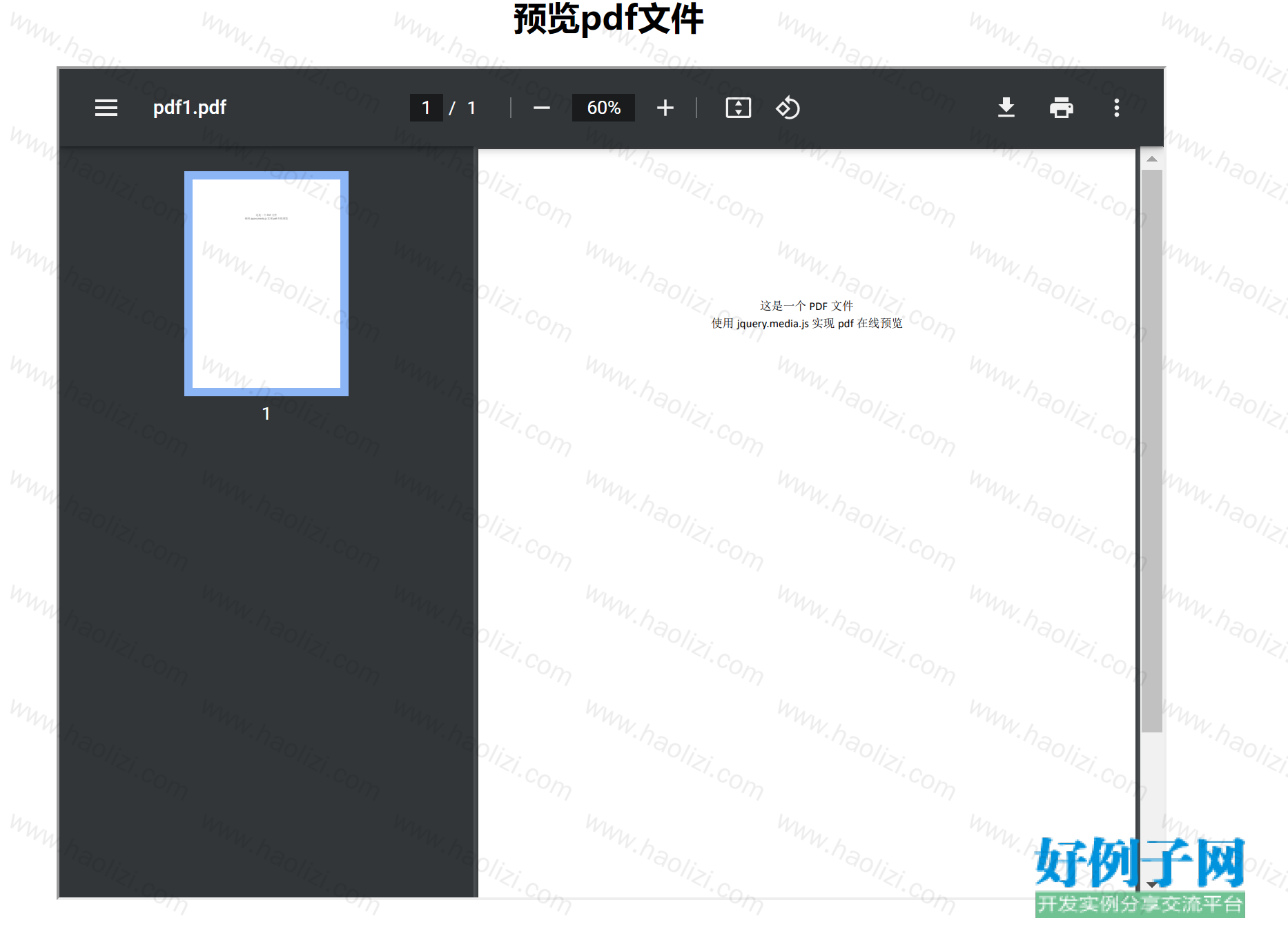Click the vertical scrollbar thumb
1288x925 pixels.
(1151, 451)
